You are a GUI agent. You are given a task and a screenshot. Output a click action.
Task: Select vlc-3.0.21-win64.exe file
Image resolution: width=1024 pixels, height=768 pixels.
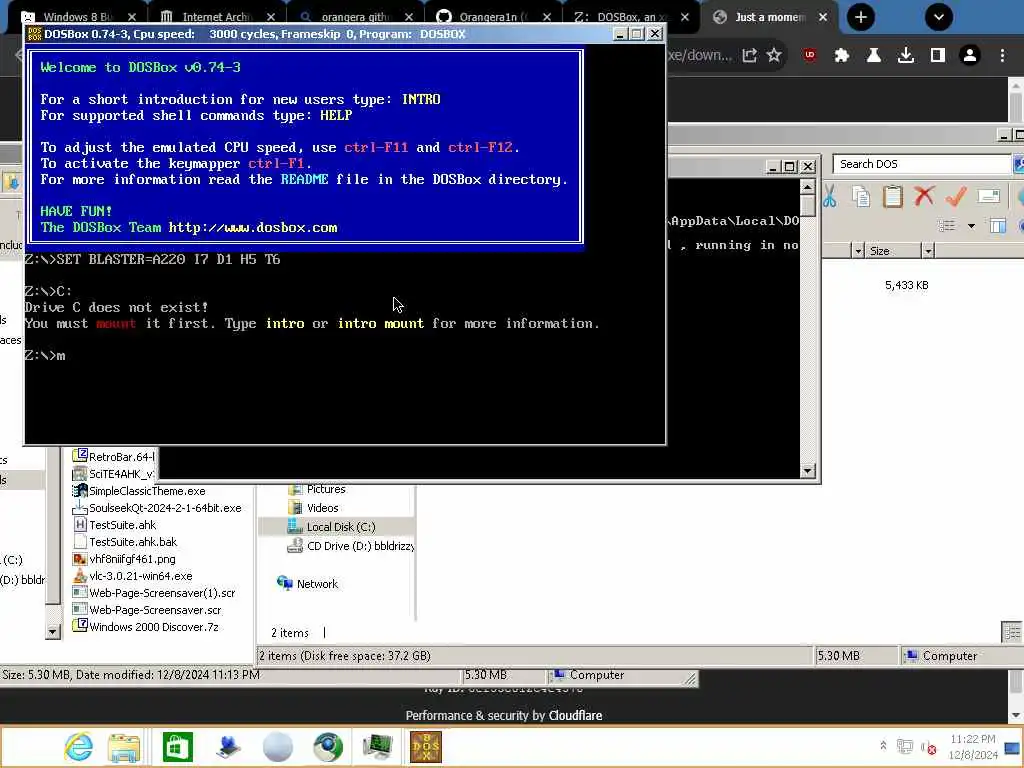coord(133,576)
